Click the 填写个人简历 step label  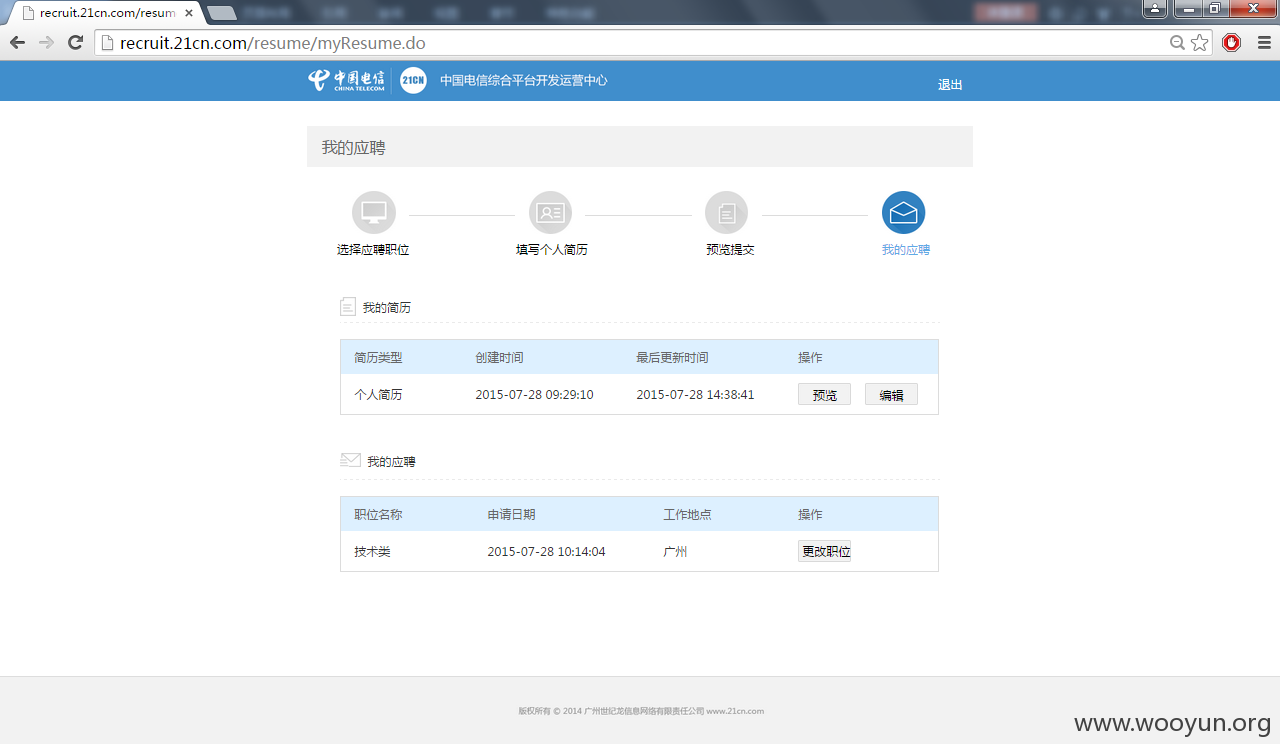tap(552, 250)
